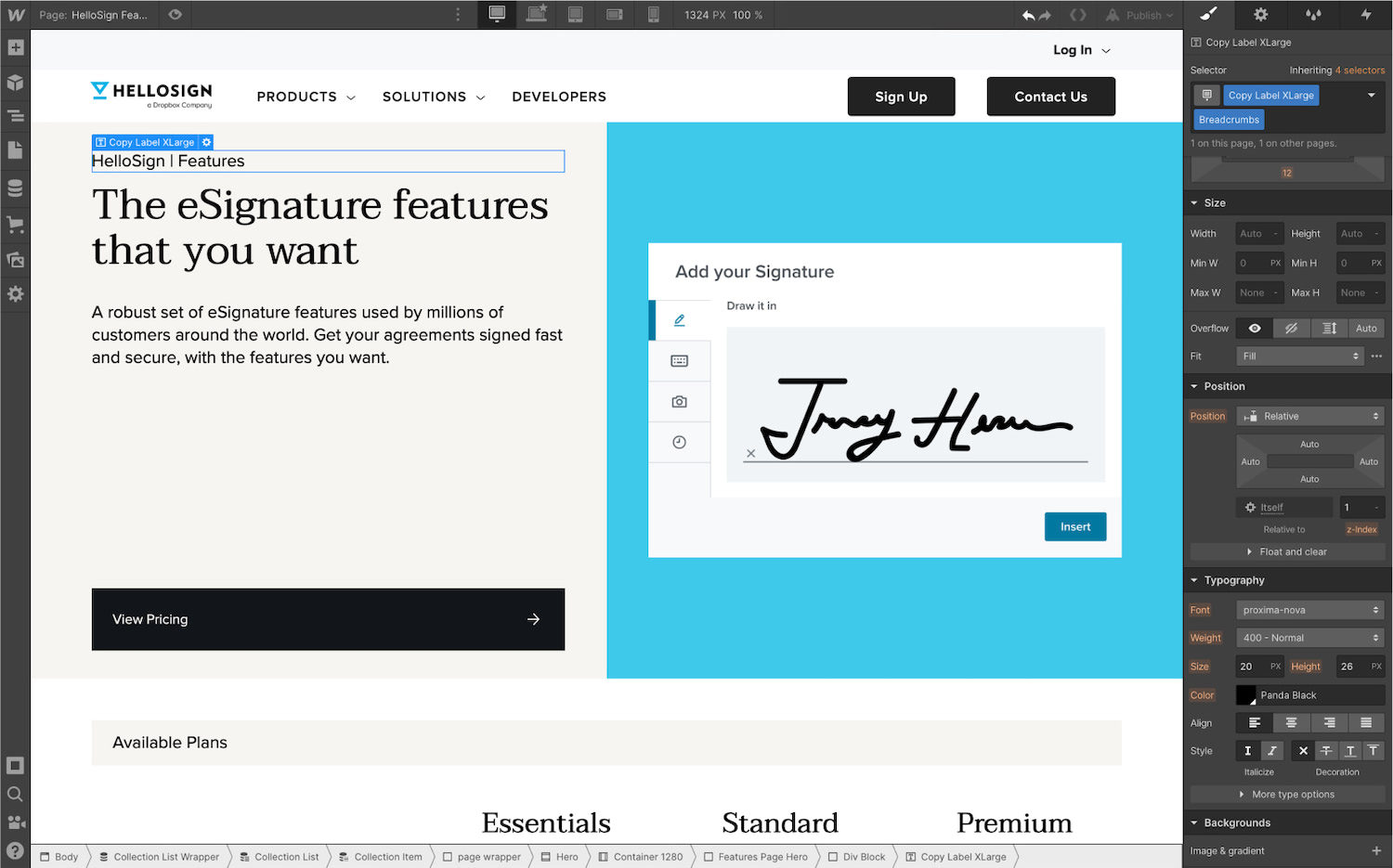Click the Insert signature button

[x=1075, y=526]
